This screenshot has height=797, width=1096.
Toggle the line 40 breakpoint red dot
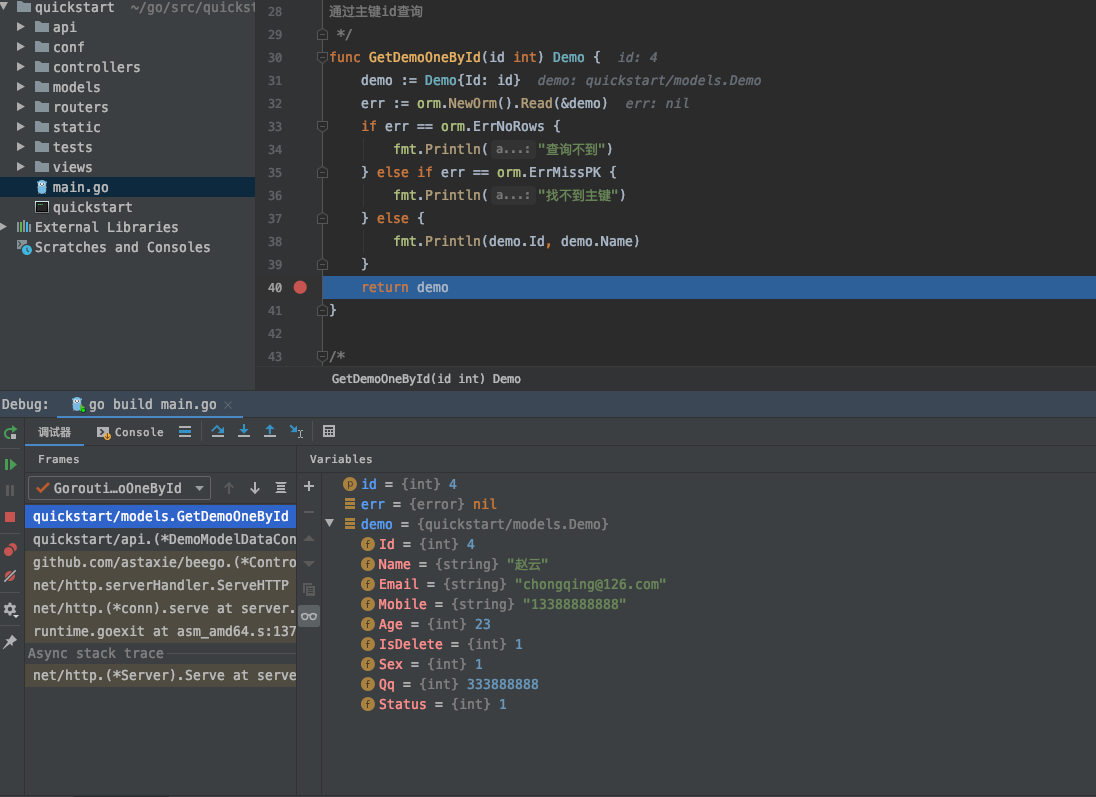(x=300, y=287)
